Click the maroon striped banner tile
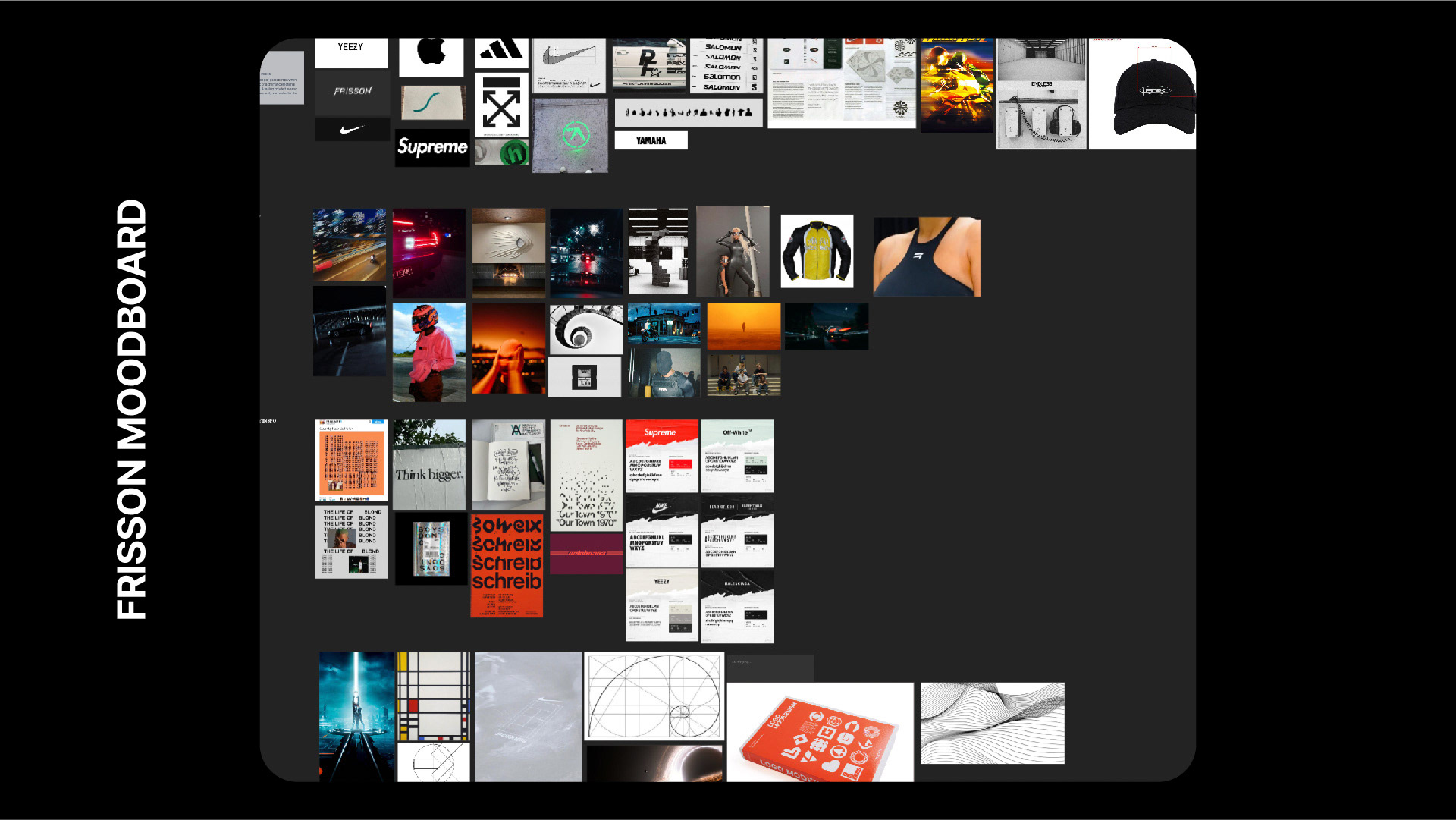This screenshot has width=1456, height=820. [586, 554]
